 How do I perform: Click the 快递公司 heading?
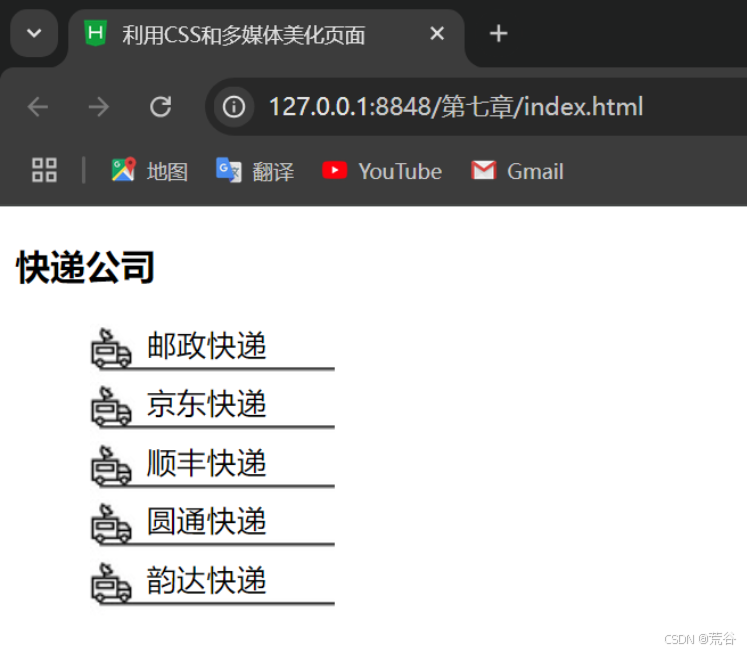click(86, 267)
